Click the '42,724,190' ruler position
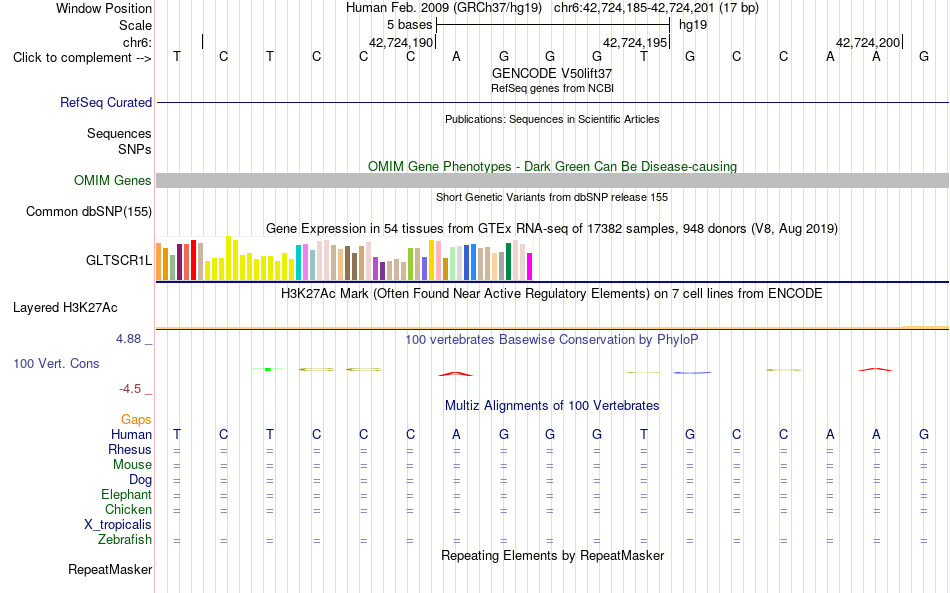 point(400,43)
